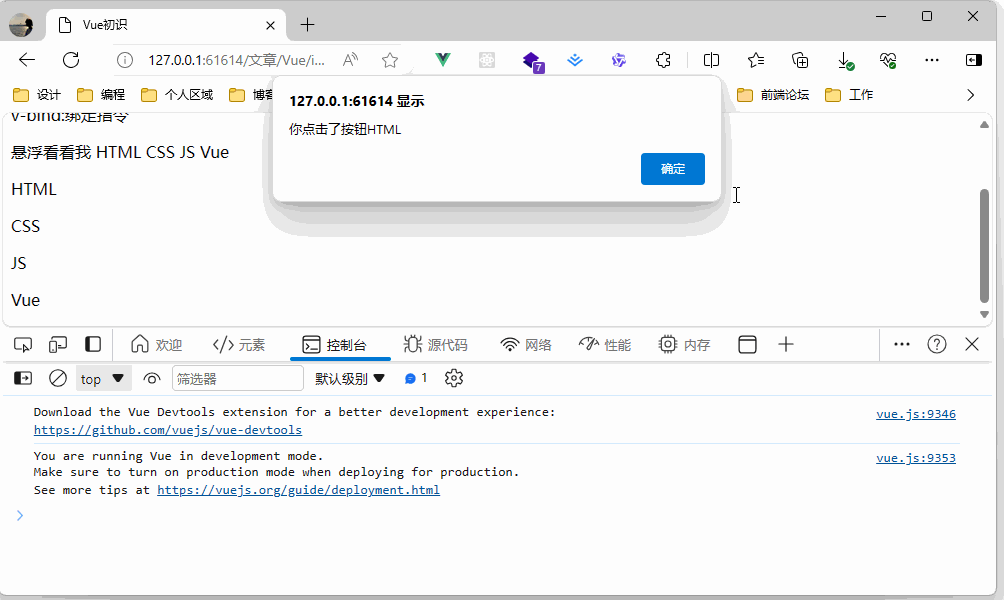The image size is (1004, 600).
Task: Click the clear console icon
Action: coord(58,378)
